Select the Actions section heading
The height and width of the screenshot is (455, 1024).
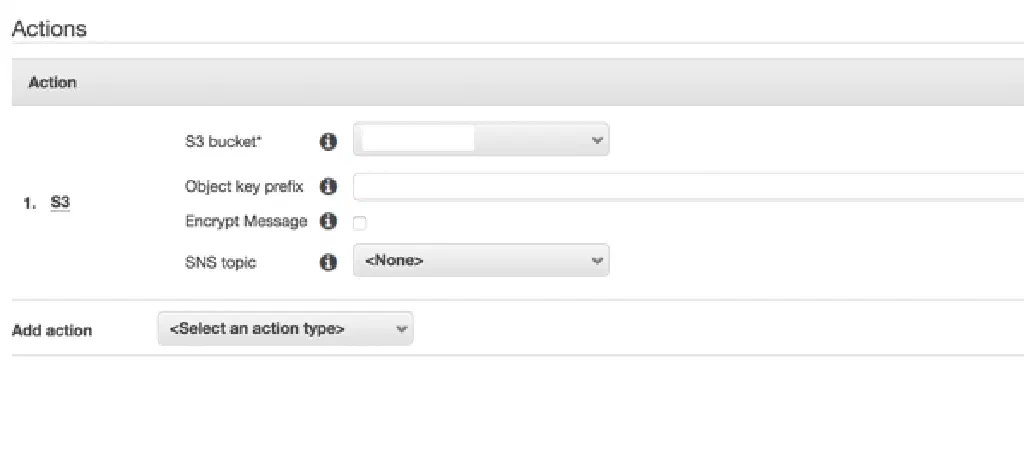pyautogui.click(x=49, y=29)
